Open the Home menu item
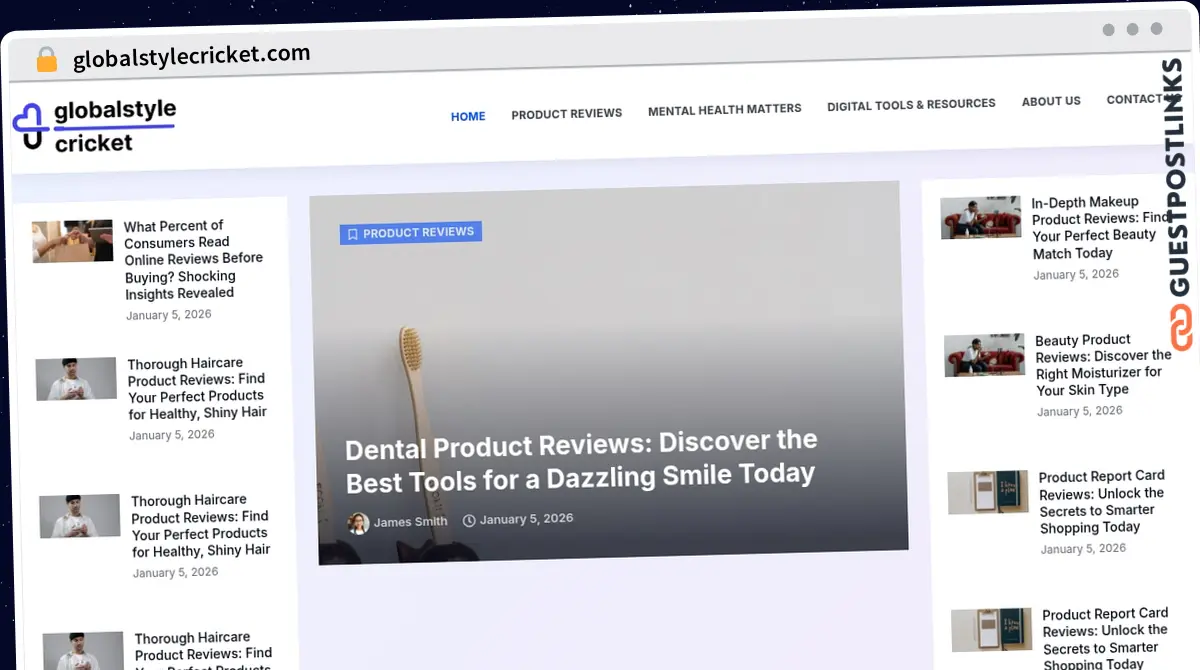 468,116
